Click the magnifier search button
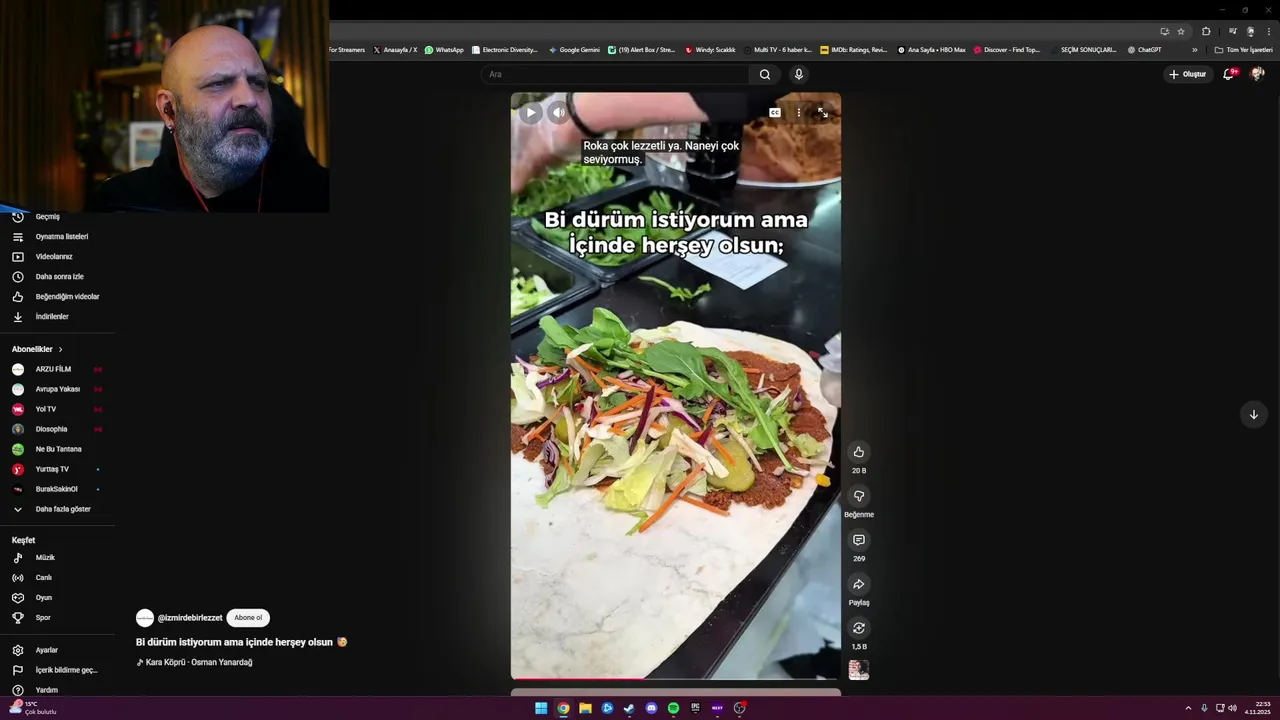Image resolution: width=1280 pixels, height=720 pixels. (x=765, y=74)
